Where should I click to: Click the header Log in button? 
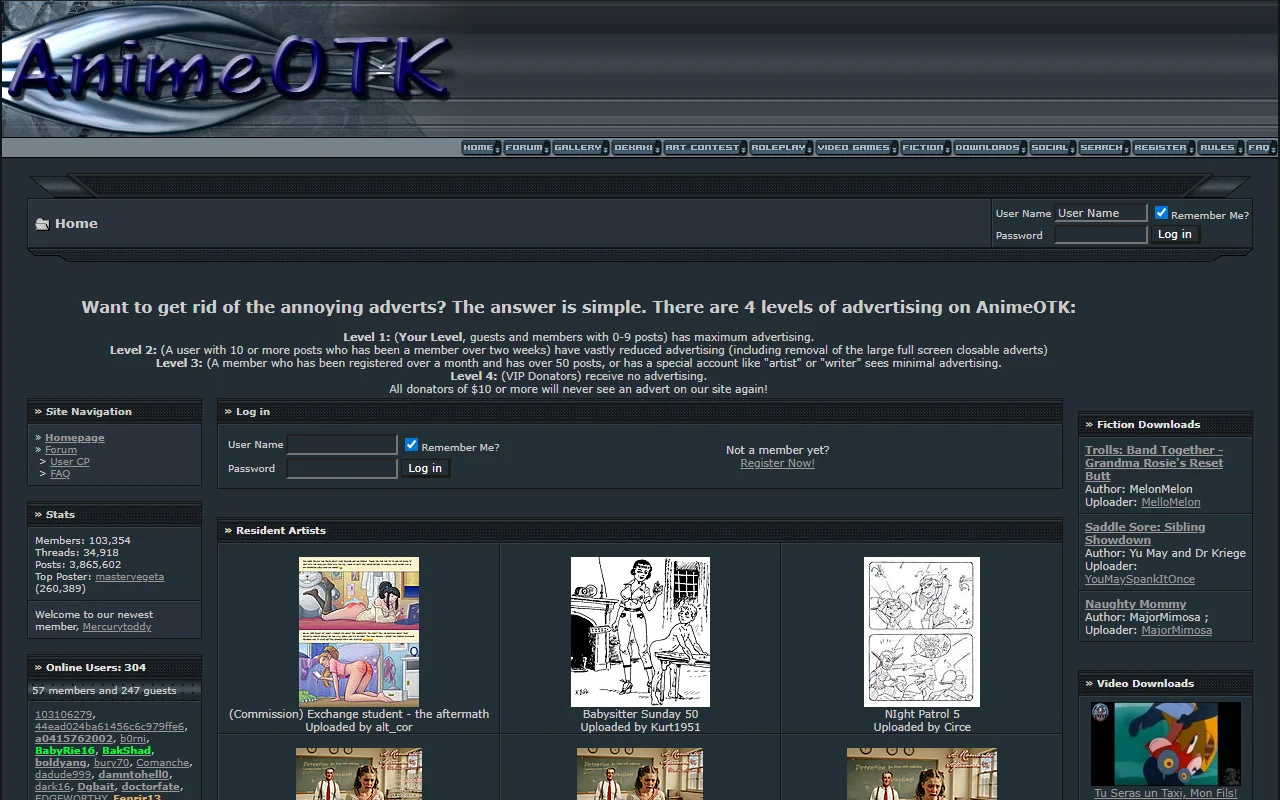[x=1175, y=233]
